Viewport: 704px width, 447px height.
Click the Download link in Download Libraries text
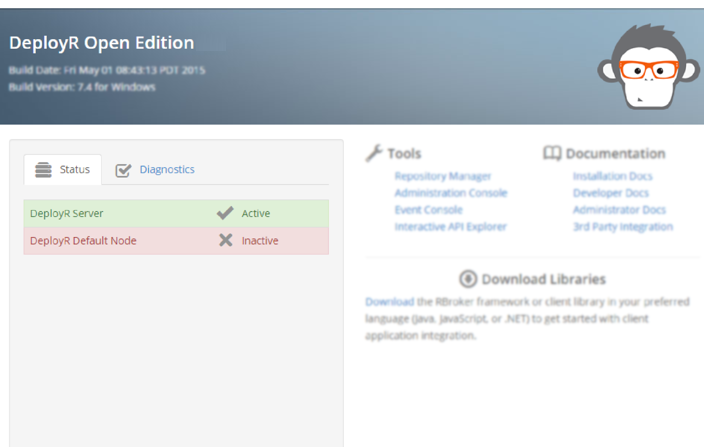coord(390,302)
